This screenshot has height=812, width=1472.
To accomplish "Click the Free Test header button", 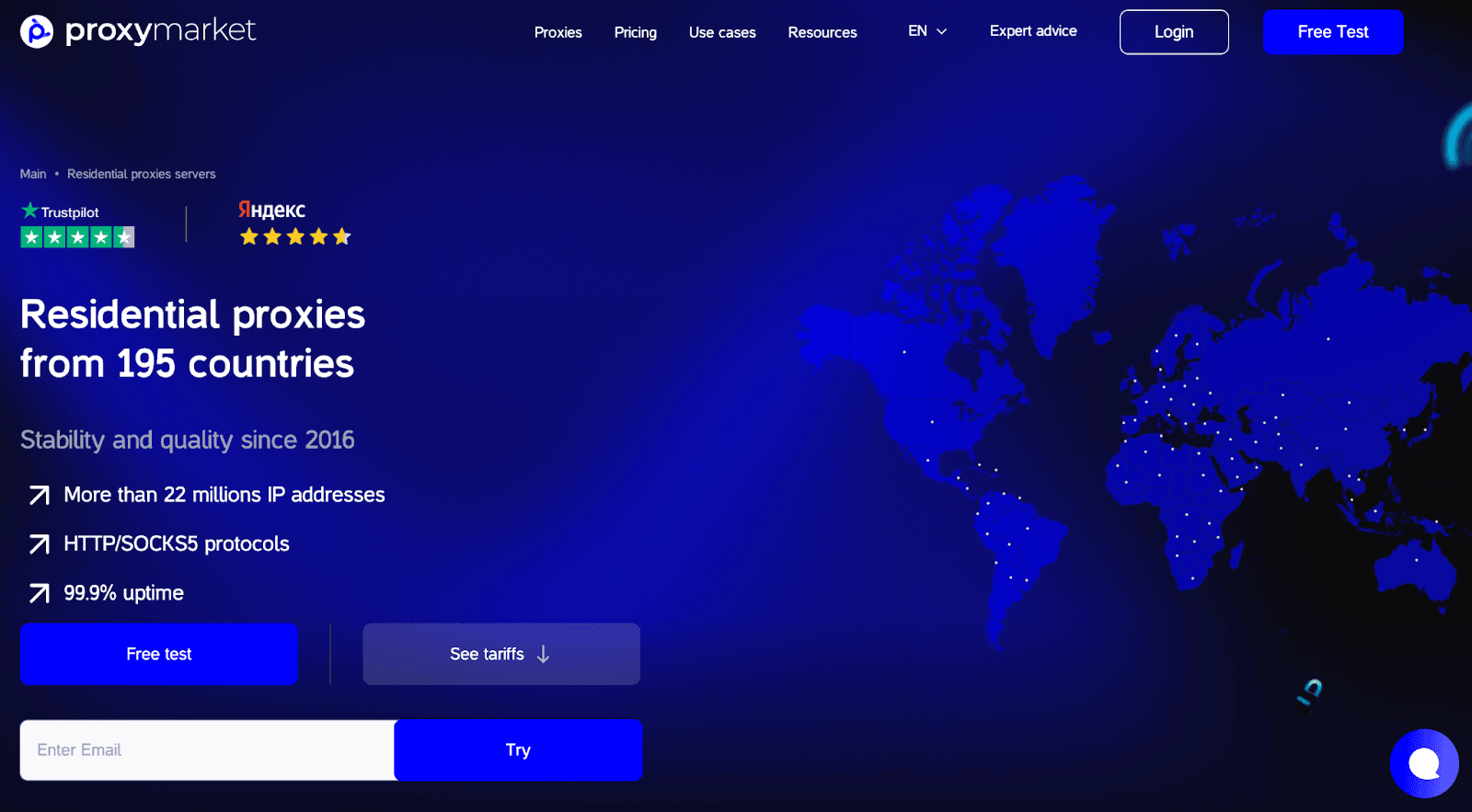I will [1333, 32].
